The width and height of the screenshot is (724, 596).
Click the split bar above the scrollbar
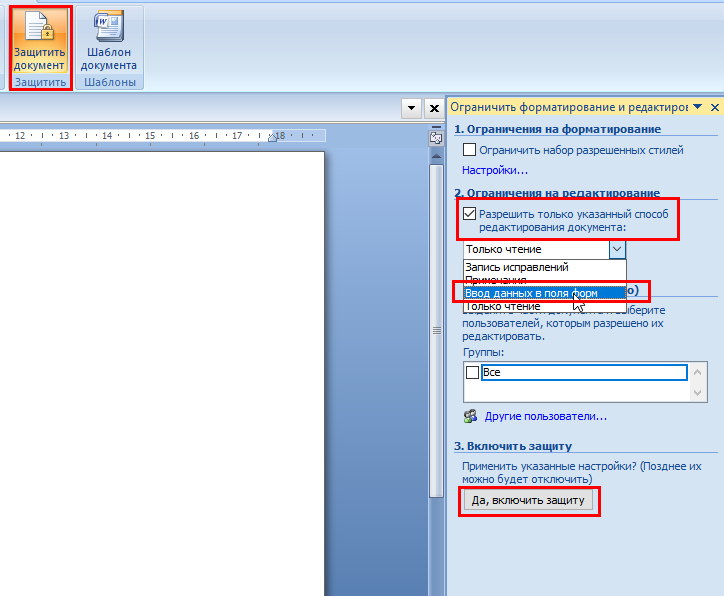436,127
